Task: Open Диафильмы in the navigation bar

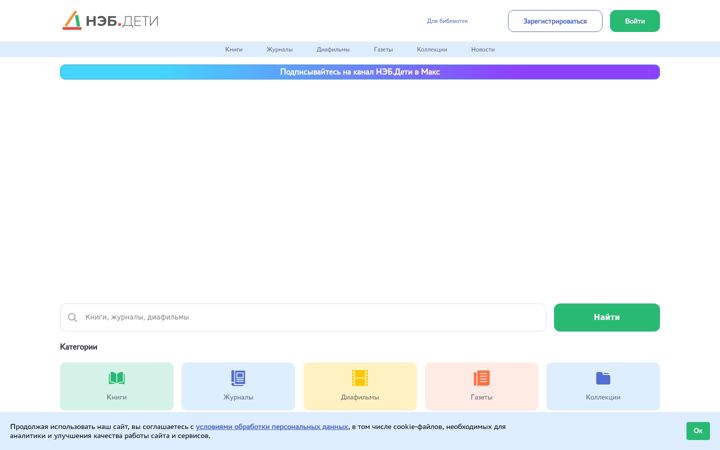Action: coord(333,49)
